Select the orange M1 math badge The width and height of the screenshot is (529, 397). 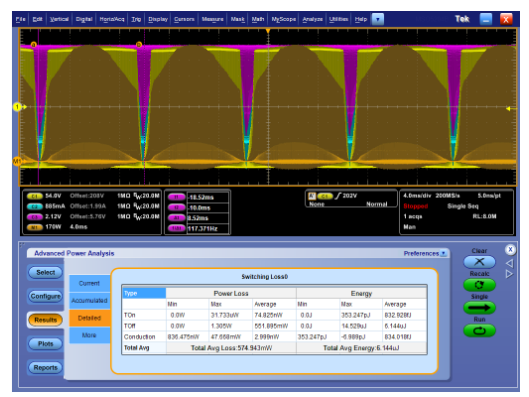35,227
